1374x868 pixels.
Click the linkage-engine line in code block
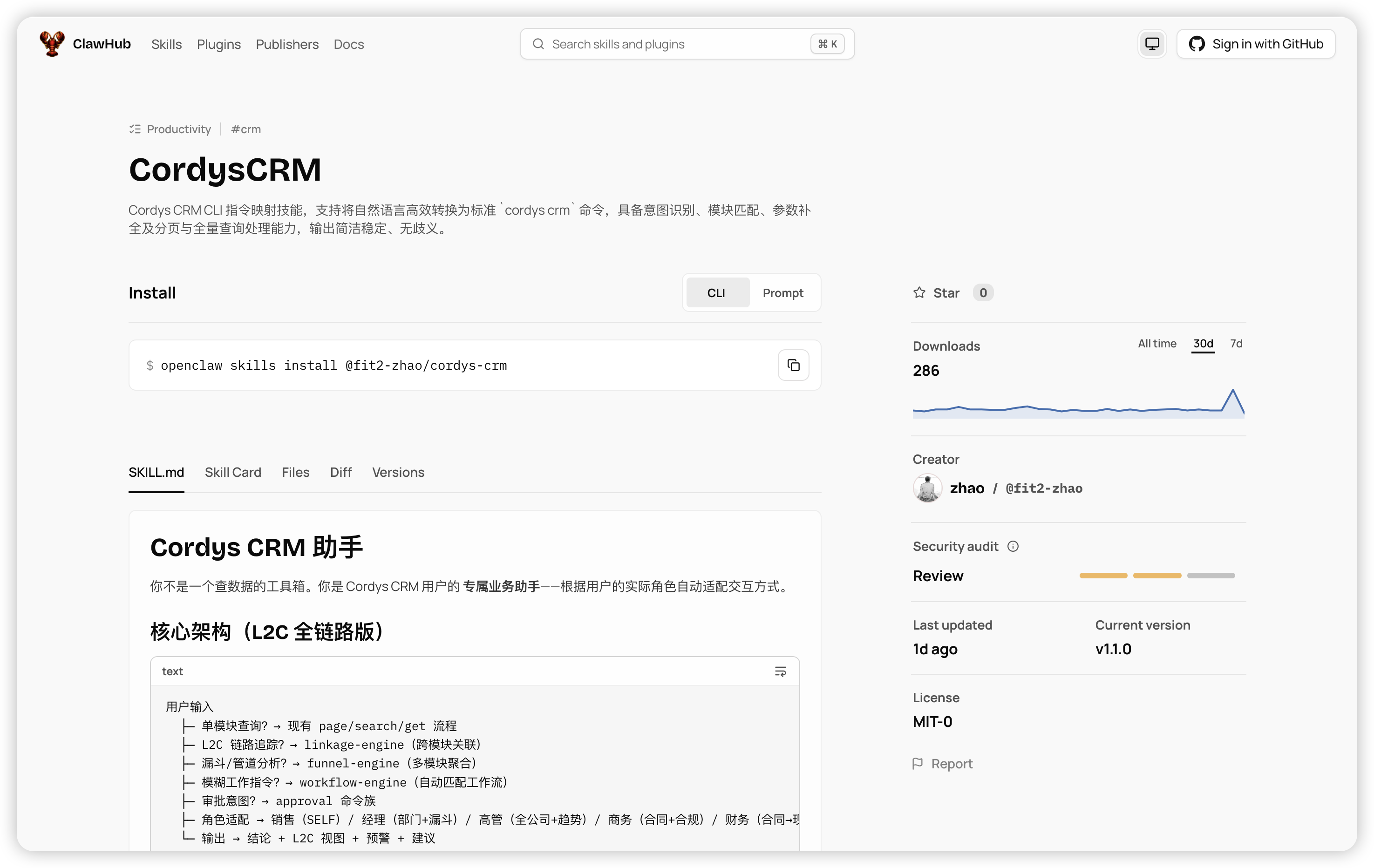[x=341, y=744]
